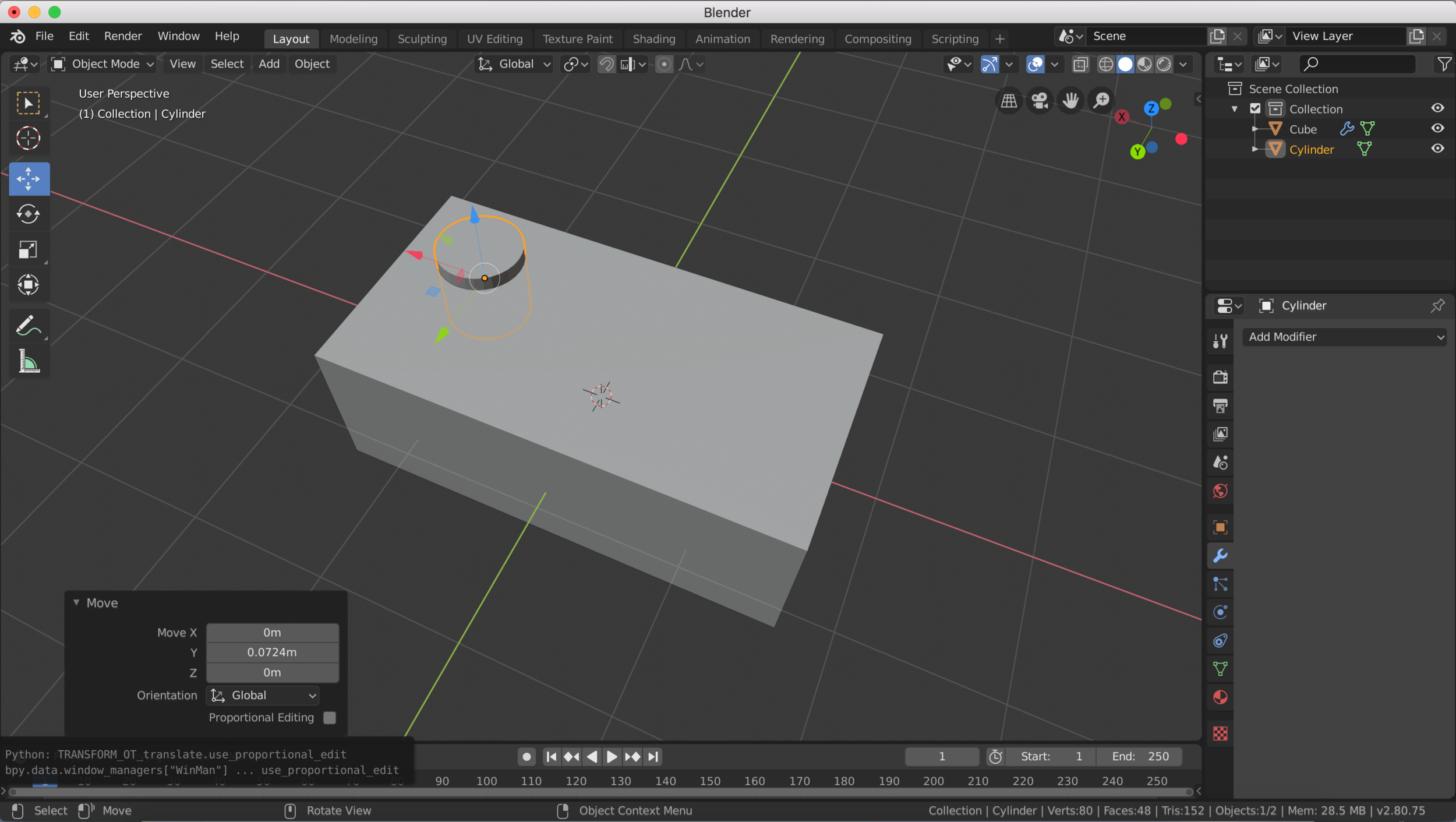This screenshot has width=1456, height=822.
Task: Open Active Tool and Workspace settings tab
Action: (x=1220, y=341)
